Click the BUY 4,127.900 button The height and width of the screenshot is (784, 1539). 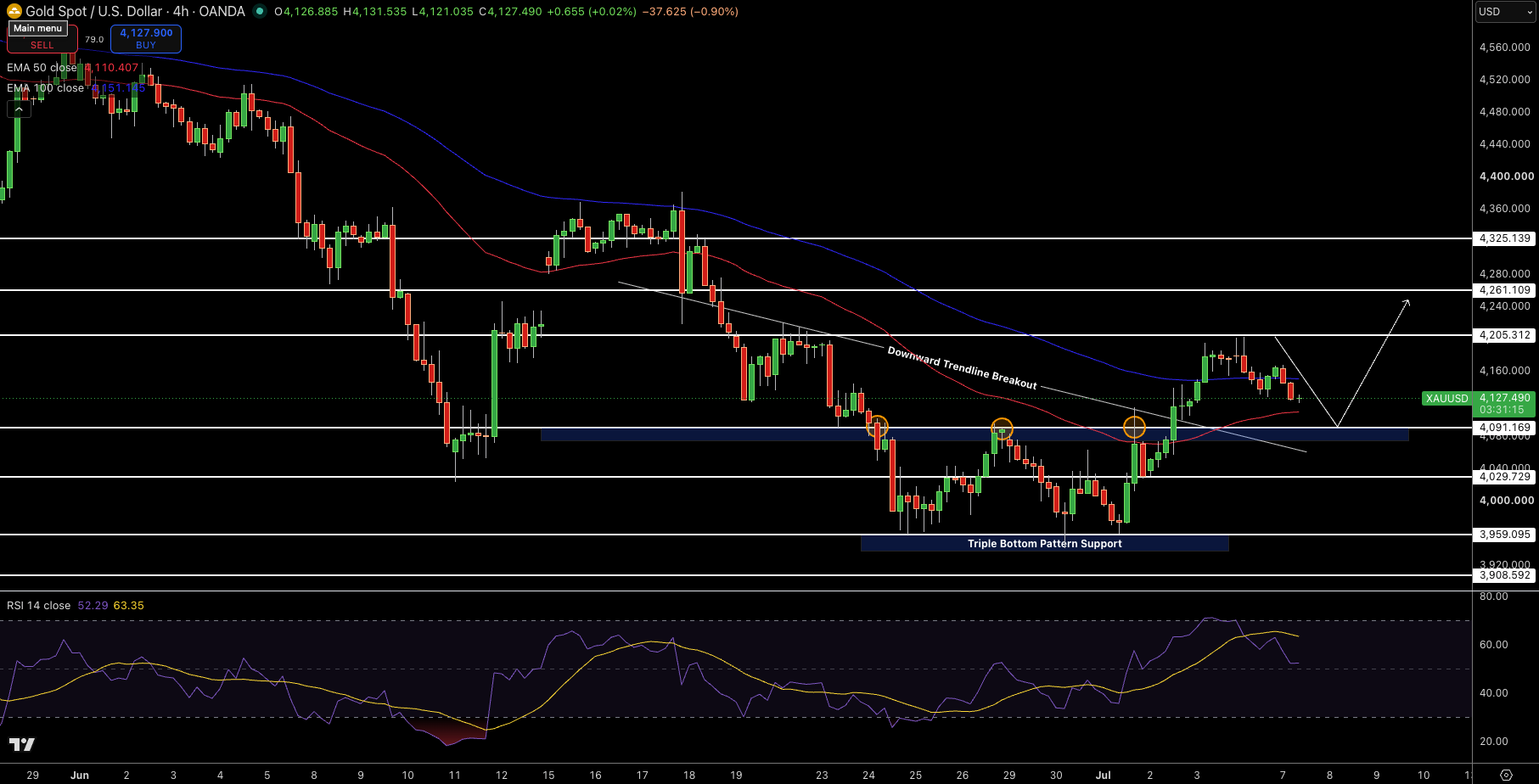[x=146, y=39]
